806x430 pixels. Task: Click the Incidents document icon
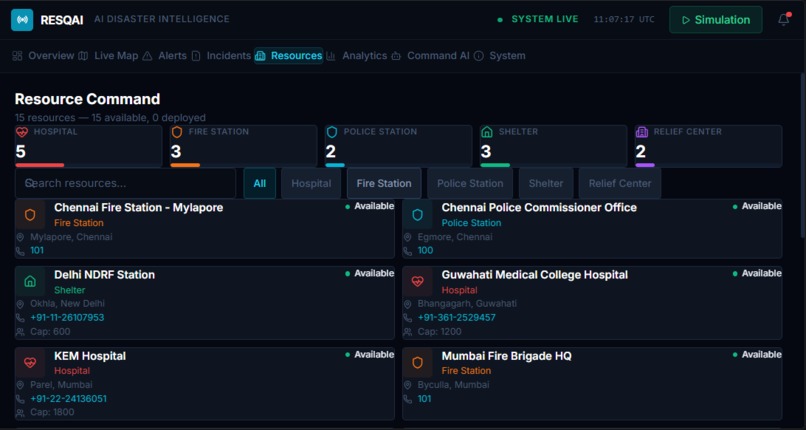pos(196,56)
